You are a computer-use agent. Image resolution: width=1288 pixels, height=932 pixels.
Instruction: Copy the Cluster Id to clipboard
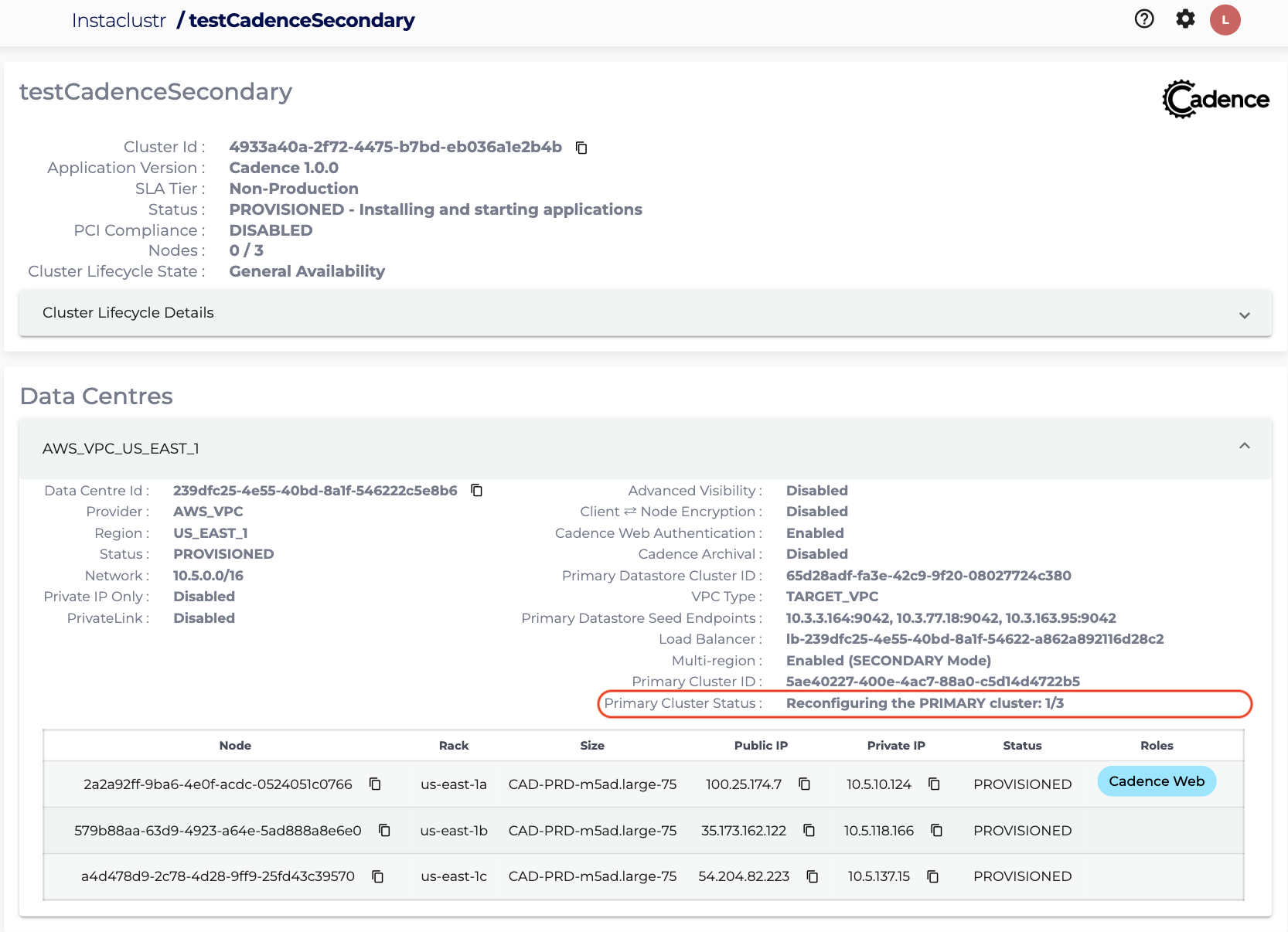click(x=581, y=148)
